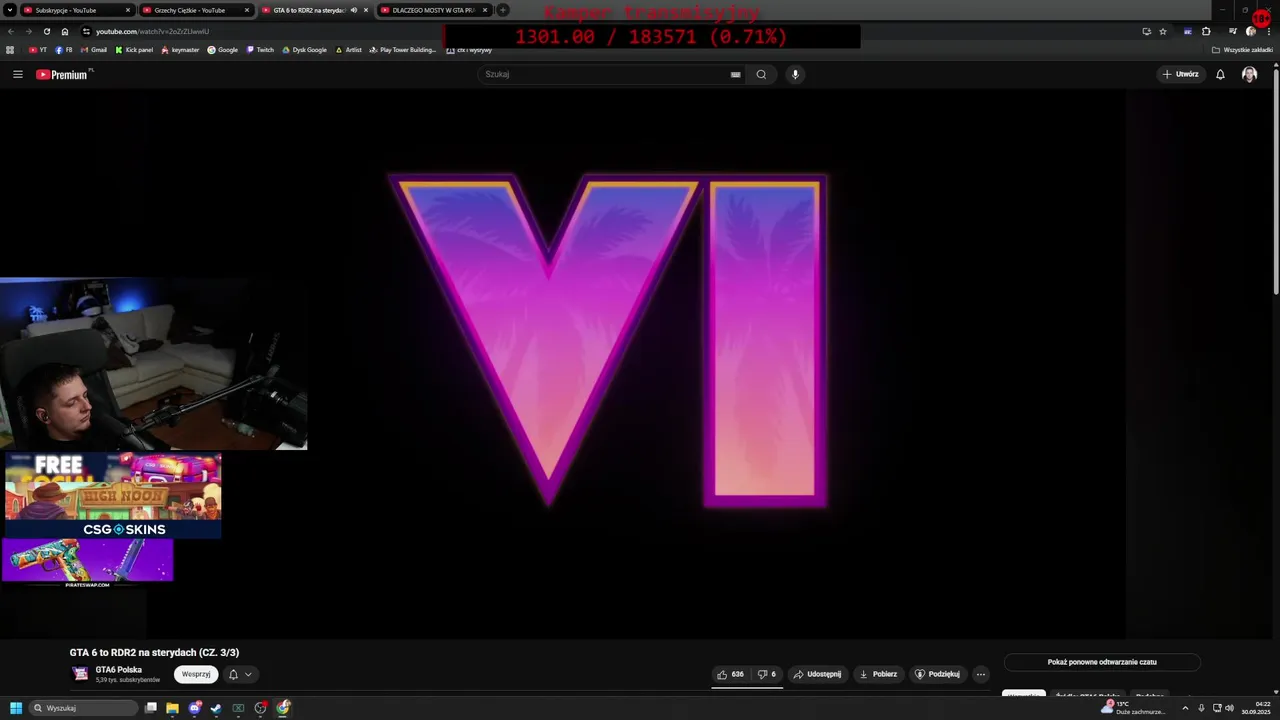1280x720 pixels.
Task: Open Twitch bookmark
Action: click(260, 50)
